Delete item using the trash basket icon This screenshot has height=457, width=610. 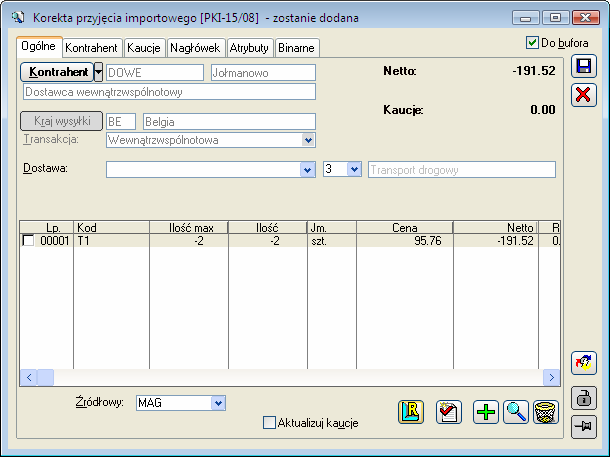point(546,412)
